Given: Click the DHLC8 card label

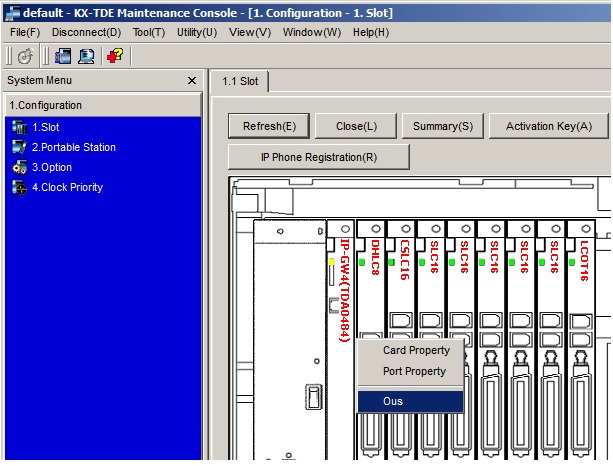Looking at the screenshot, I should tap(375, 257).
